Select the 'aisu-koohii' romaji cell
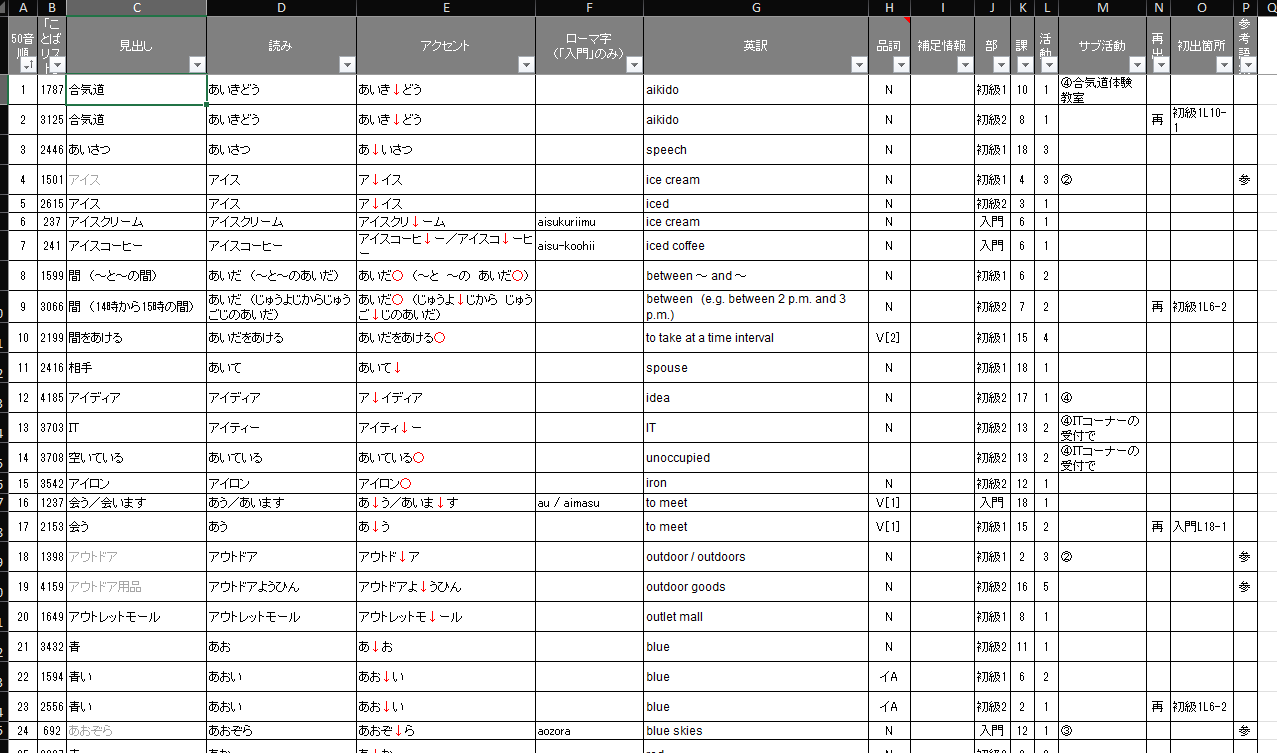1277x753 pixels. [590, 246]
